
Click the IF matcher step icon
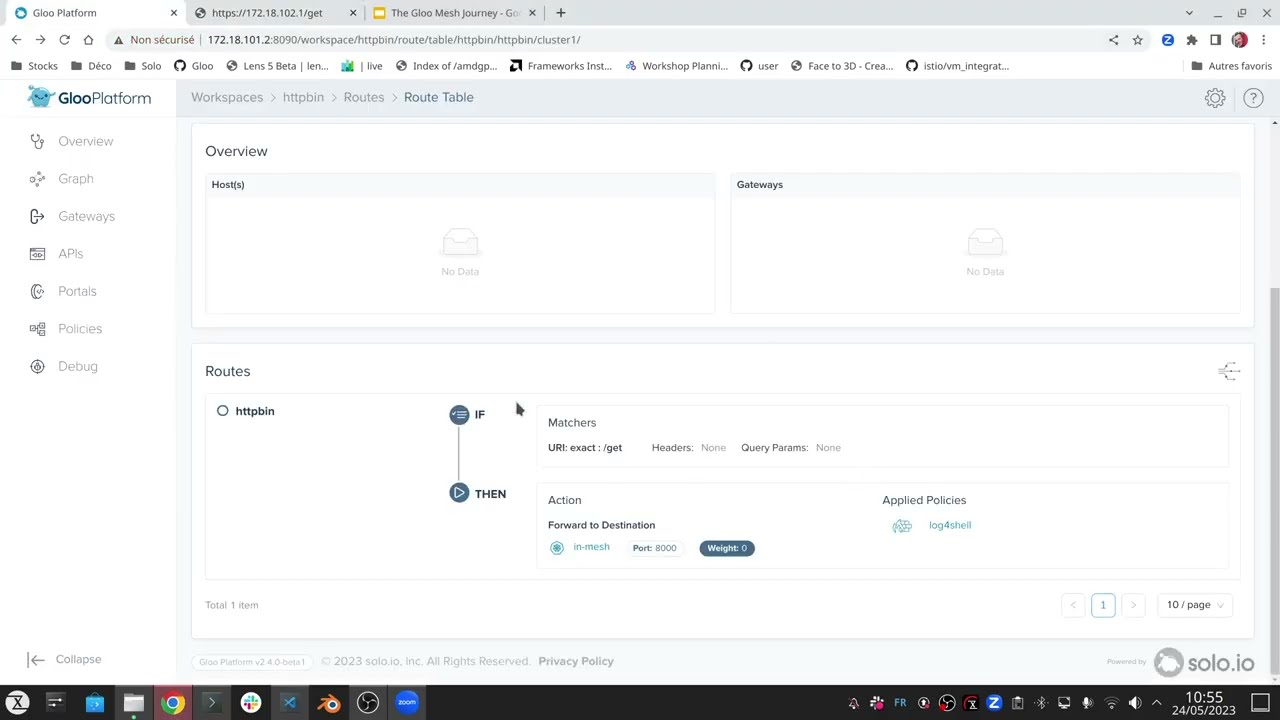pyautogui.click(x=459, y=415)
